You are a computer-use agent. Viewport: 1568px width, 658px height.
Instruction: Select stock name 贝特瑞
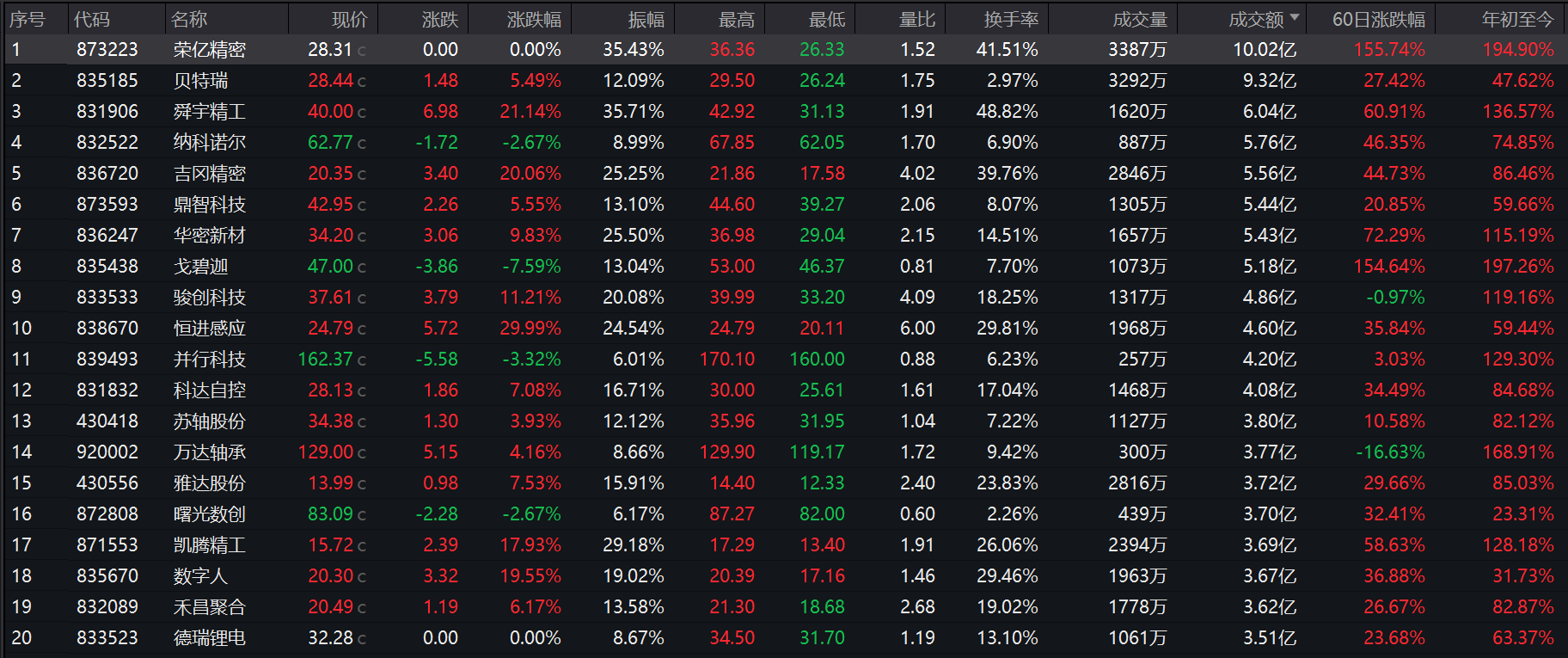(201, 81)
